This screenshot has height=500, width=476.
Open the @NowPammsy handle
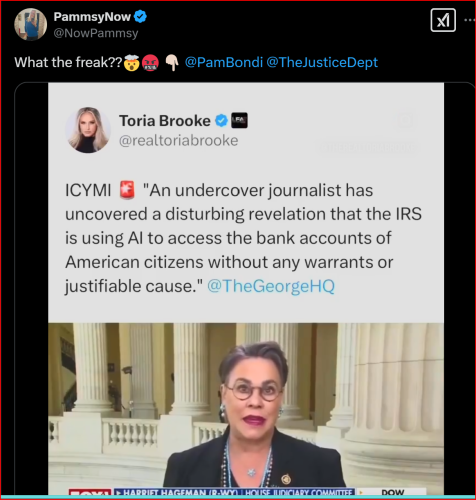(x=96, y=33)
